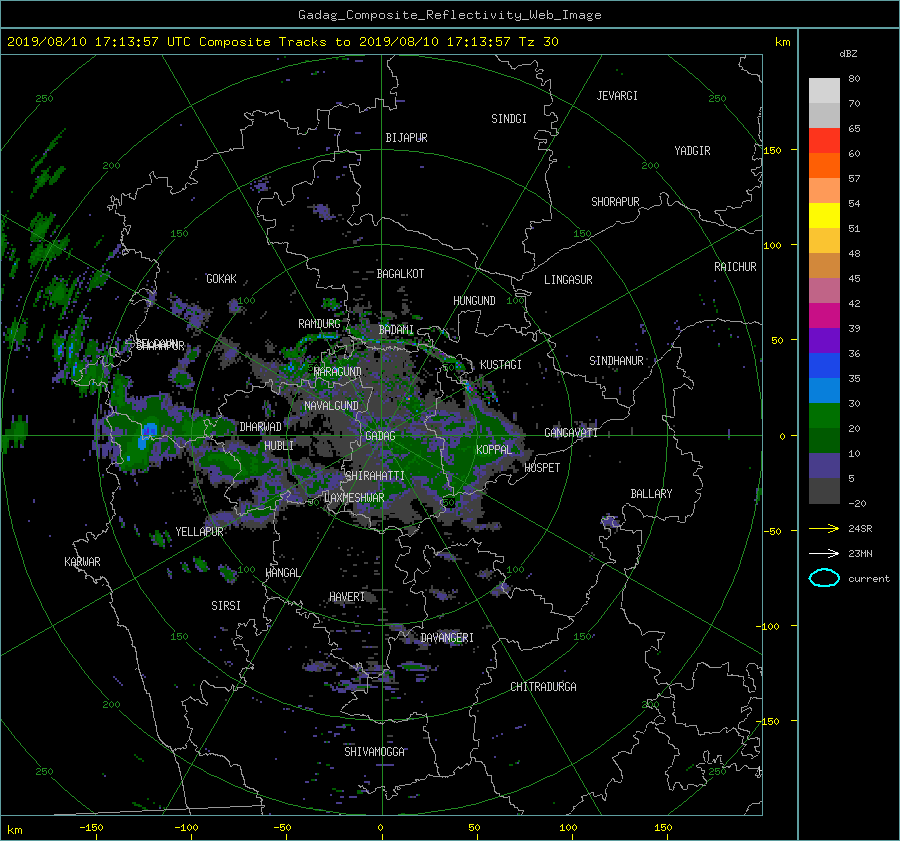900x841 pixels.
Task: Click the UTC Composite Tracks timestamp header
Action: pos(283,42)
